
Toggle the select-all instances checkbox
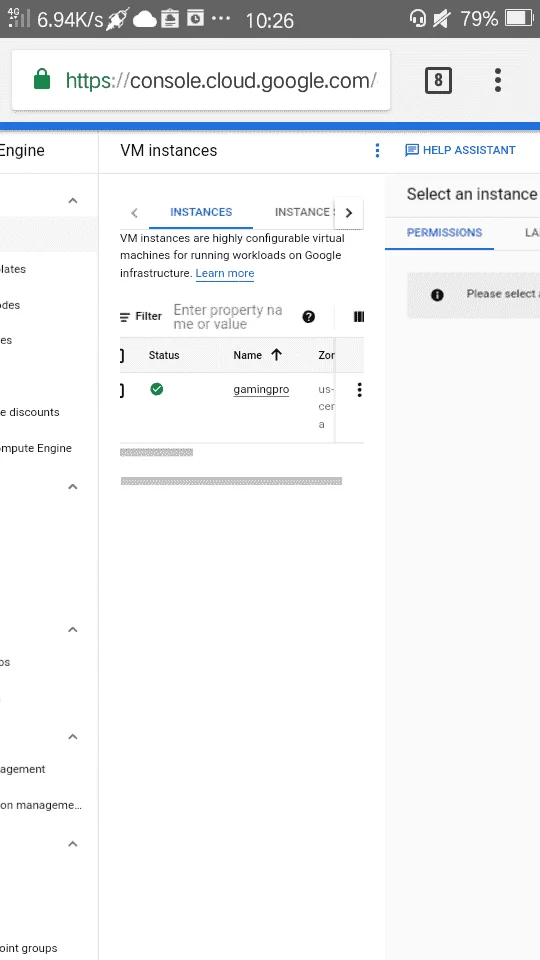click(121, 355)
